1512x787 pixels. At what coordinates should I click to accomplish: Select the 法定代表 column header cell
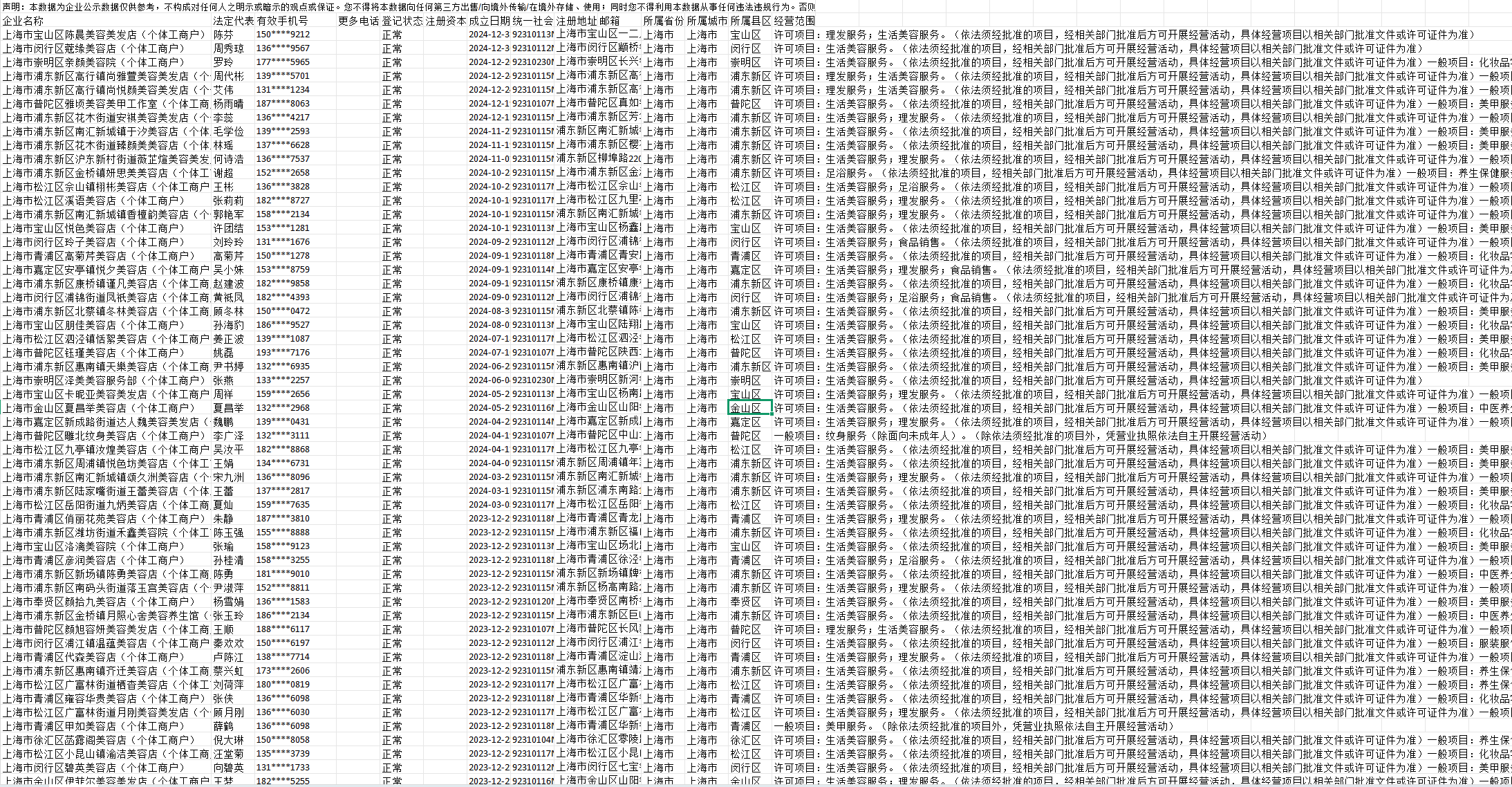tap(233, 21)
